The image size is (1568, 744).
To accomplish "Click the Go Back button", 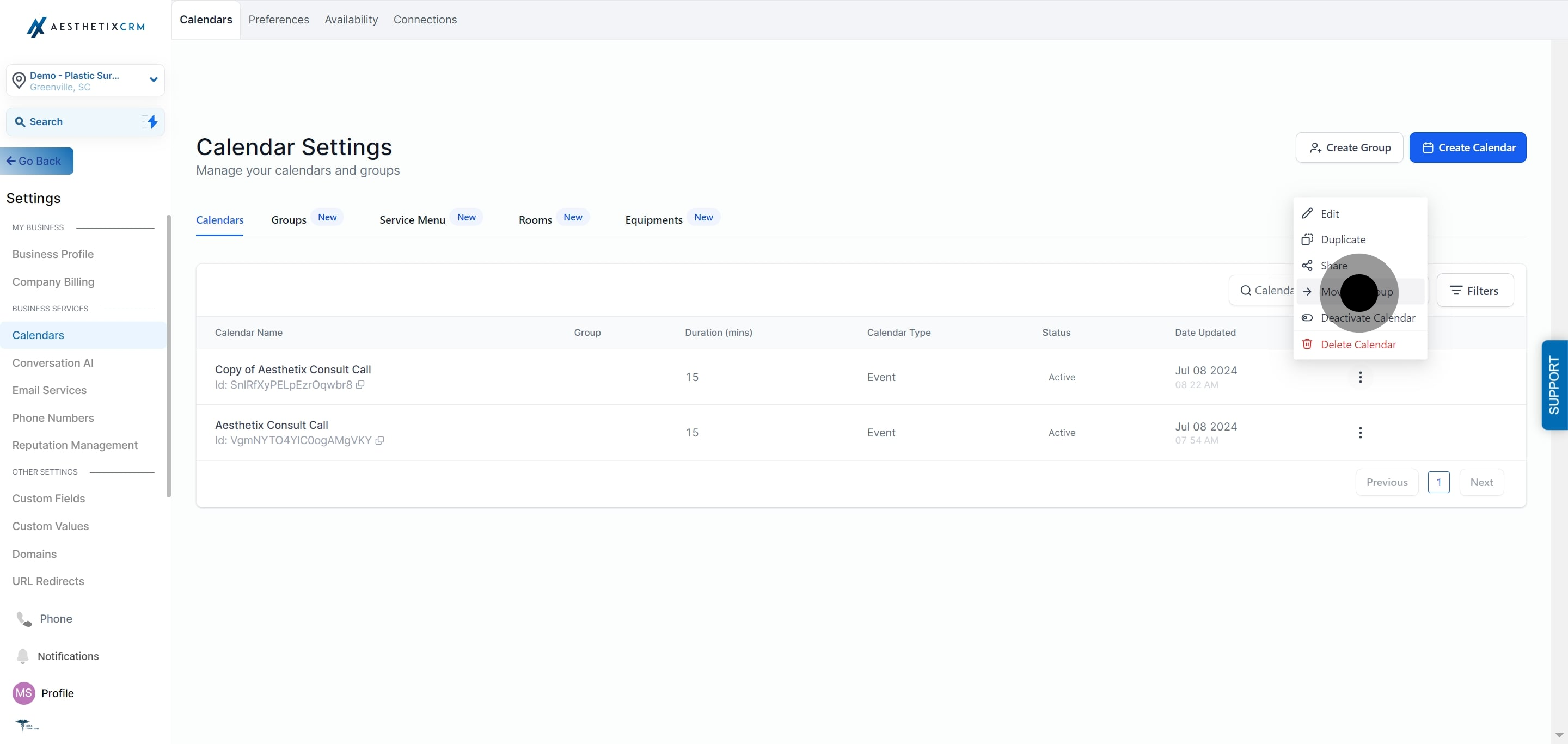I will tap(36, 161).
